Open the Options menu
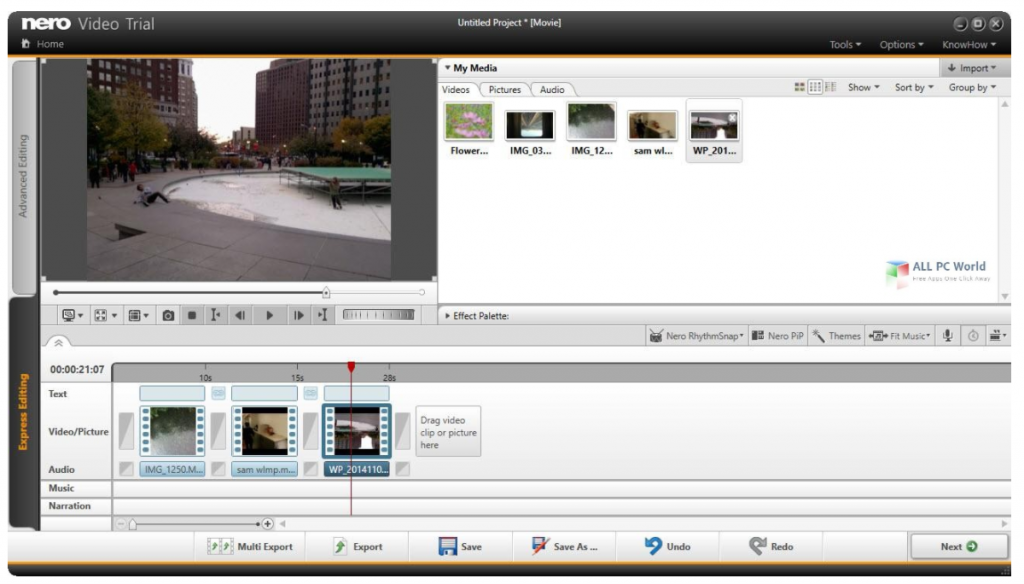1024x584 pixels. (901, 44)
